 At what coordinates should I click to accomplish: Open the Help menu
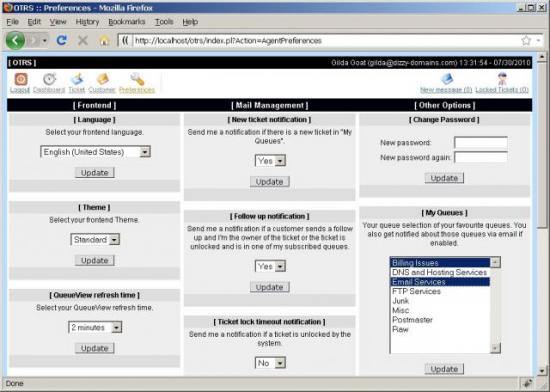[x=190, y=22]
